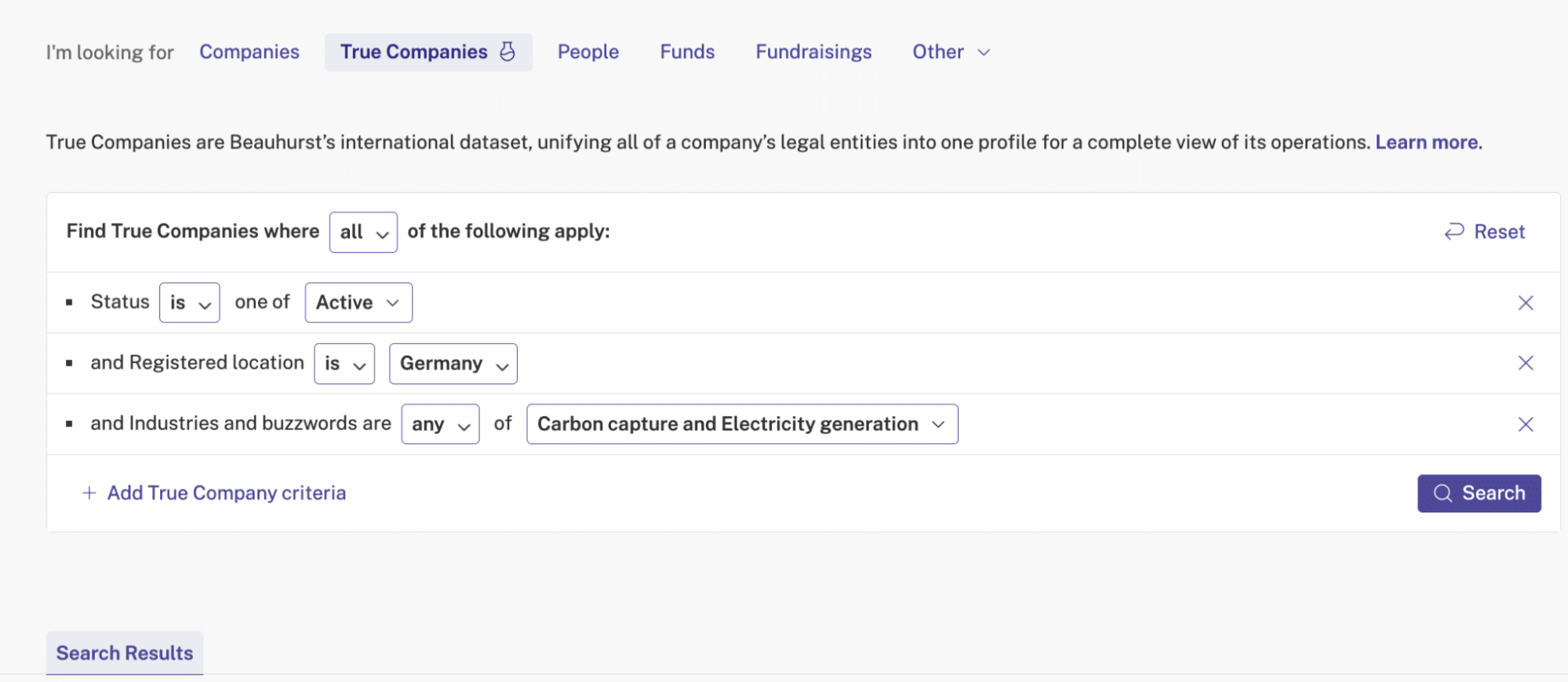Add True Company criteria
This screenshot has height=682, width=1568.
(x=214, y=493)
